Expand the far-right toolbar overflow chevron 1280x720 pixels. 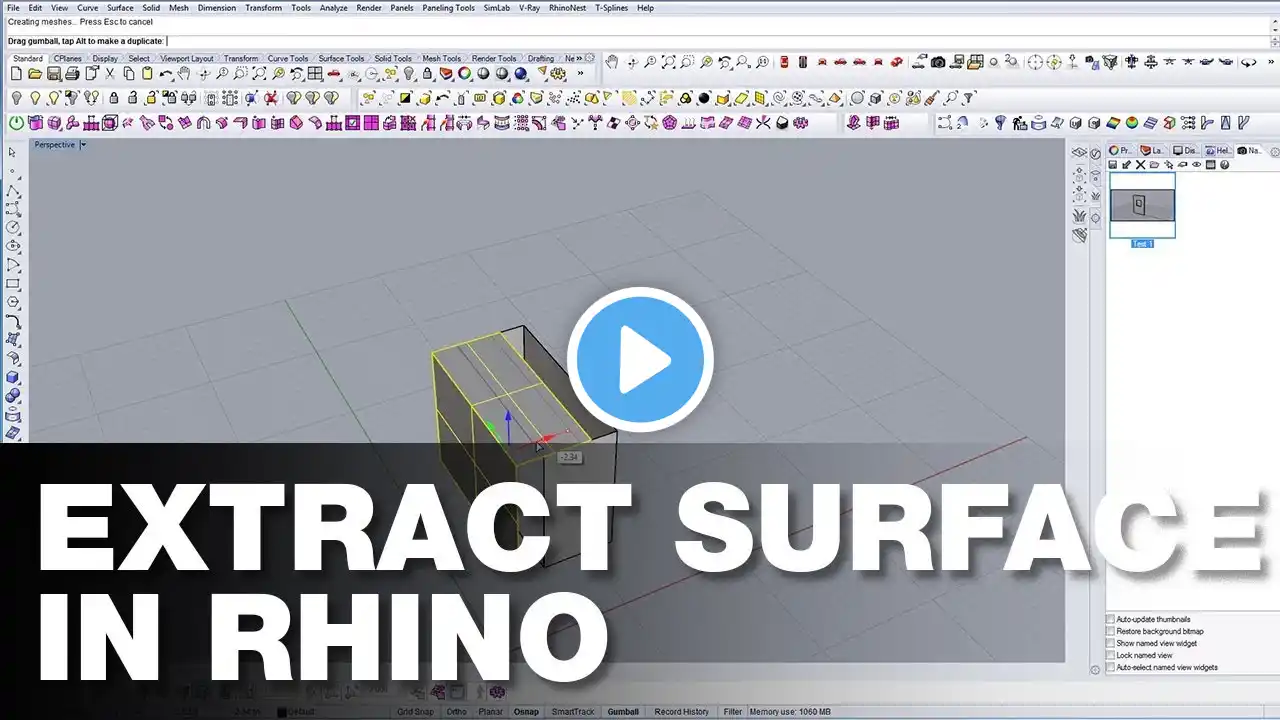pyautogui.click(x=1271, y=62)
